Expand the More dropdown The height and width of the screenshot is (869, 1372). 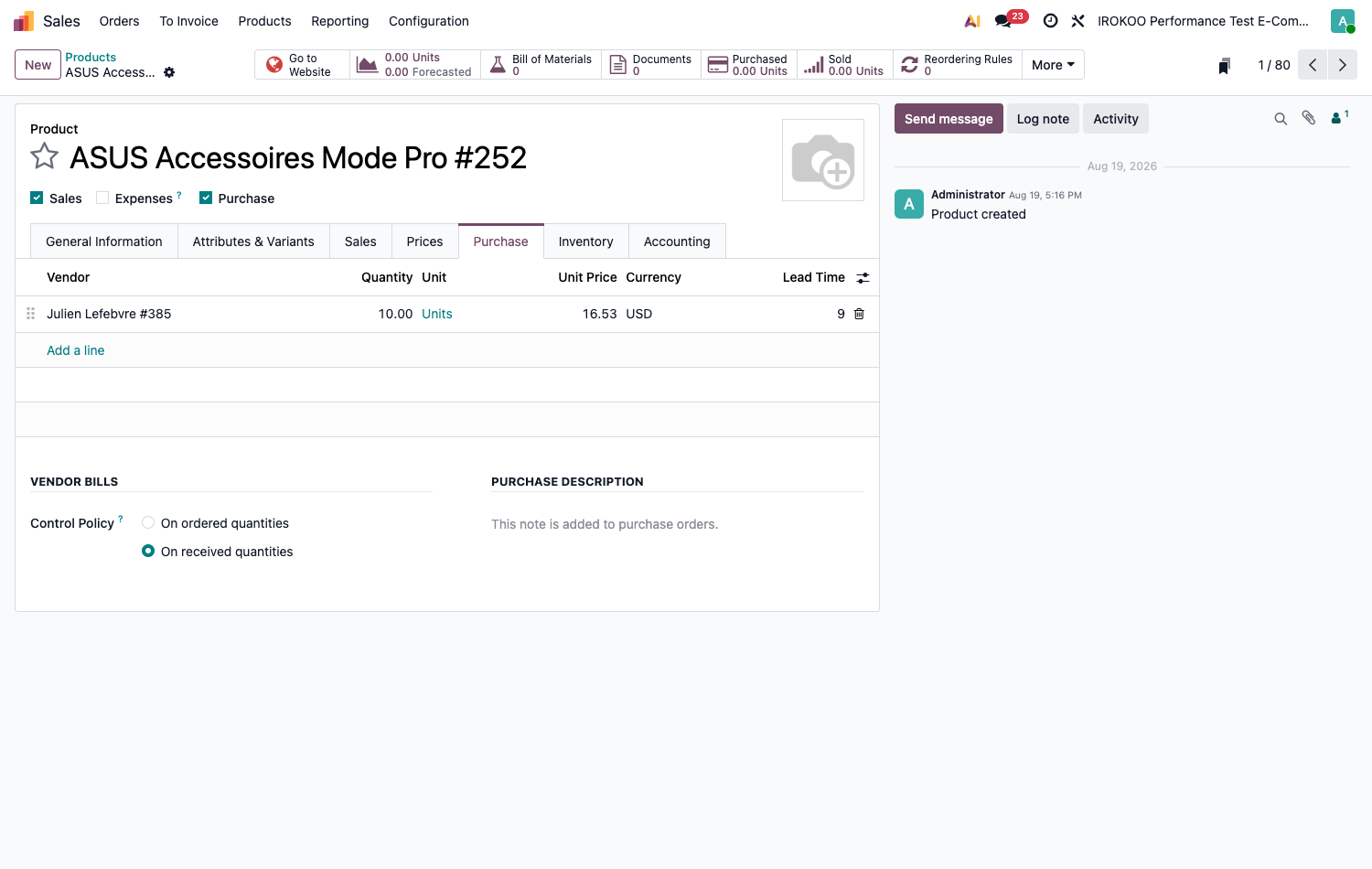point(1053,65)
